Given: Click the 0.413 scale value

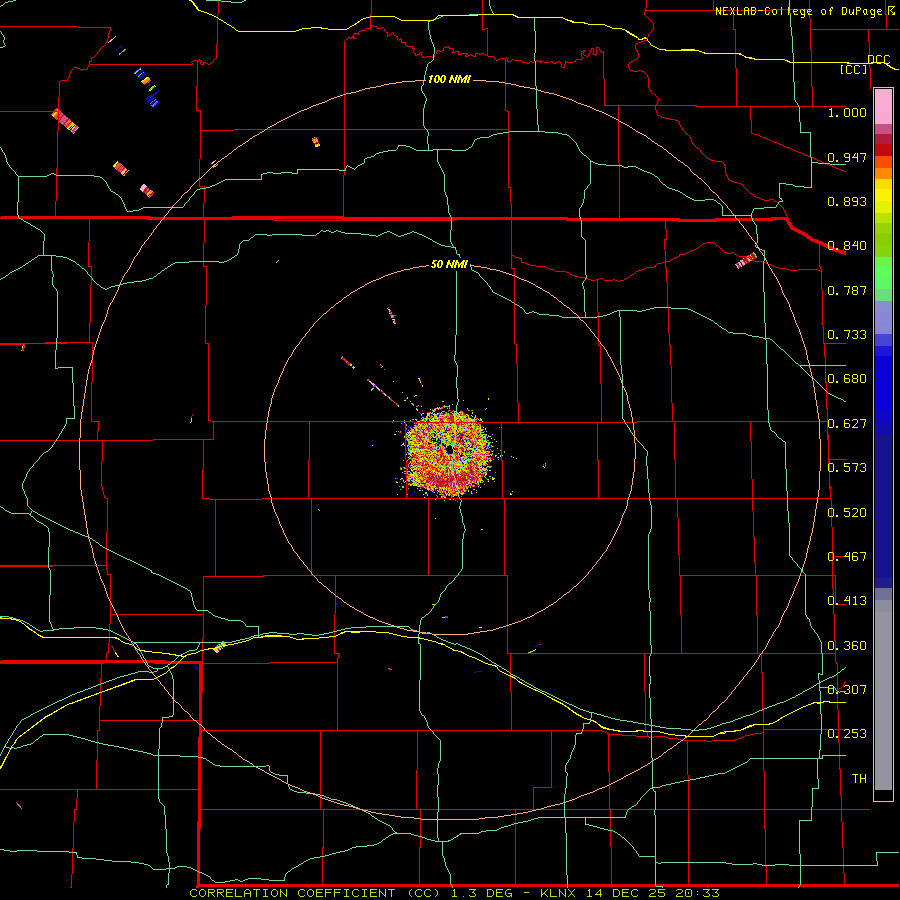Looking at the screenshot, I should click(x=847, y=601).
